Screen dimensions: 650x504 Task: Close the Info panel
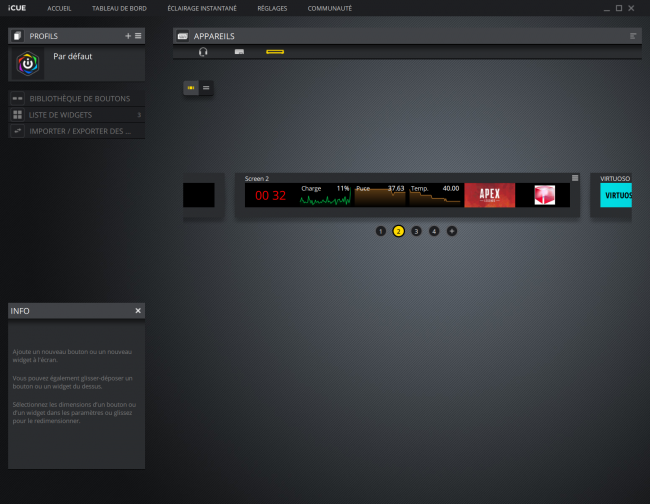point(138,311)
